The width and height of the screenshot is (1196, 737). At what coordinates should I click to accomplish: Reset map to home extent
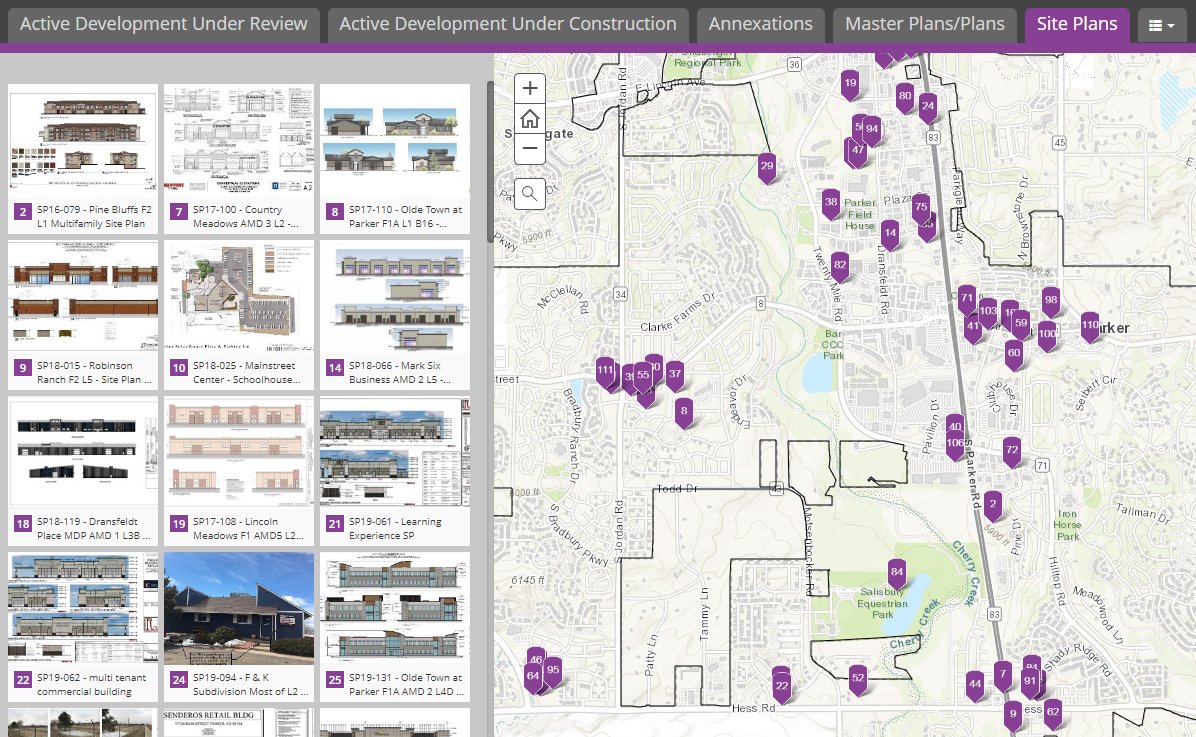coord(529,119)
